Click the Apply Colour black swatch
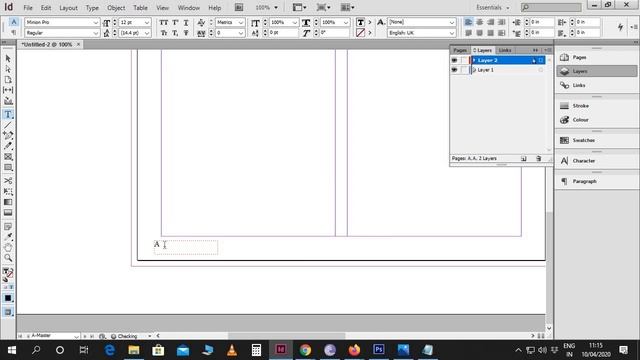The height and width of the screenshot is (360, 640). click(8, 298)
